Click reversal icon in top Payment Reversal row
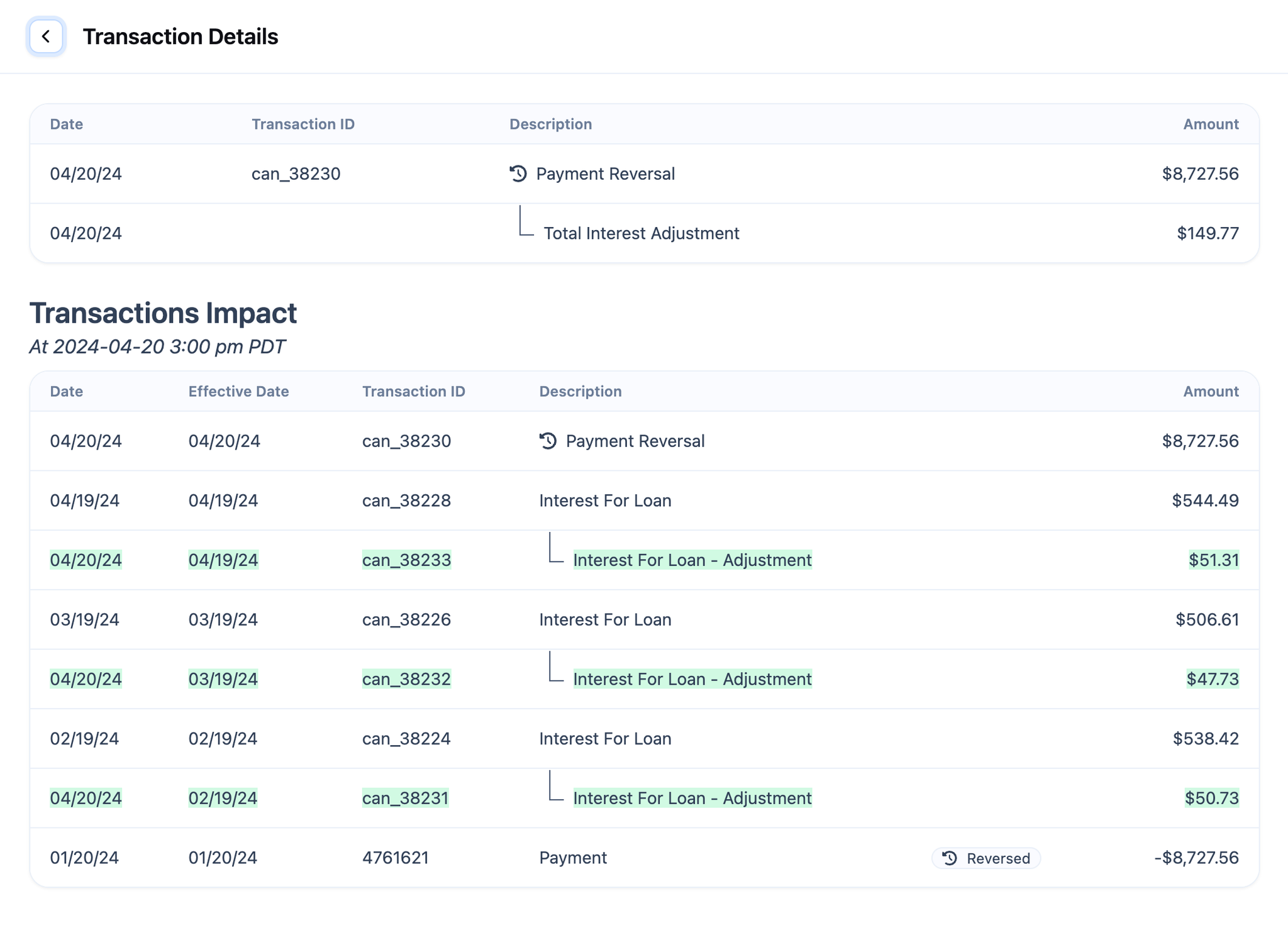1288x940 pixels. pyautogui.click(x=518, y=174)
